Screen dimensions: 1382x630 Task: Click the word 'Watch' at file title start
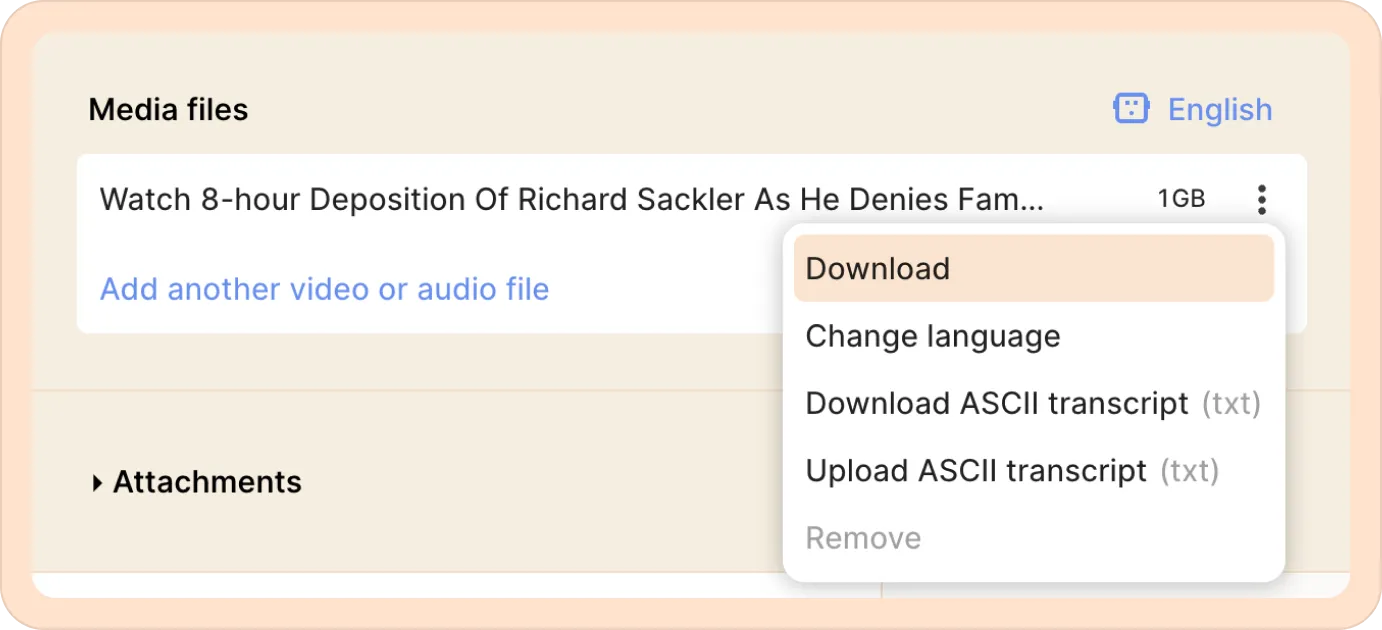tap(146, 199)
